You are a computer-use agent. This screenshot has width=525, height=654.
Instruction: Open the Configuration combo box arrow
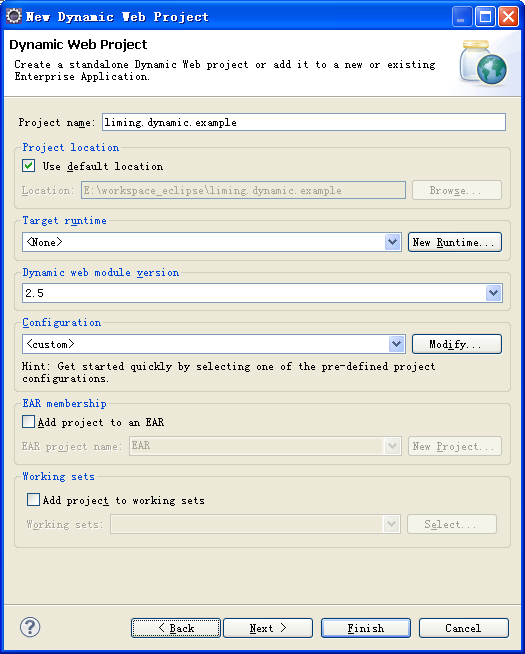(396, 344)
